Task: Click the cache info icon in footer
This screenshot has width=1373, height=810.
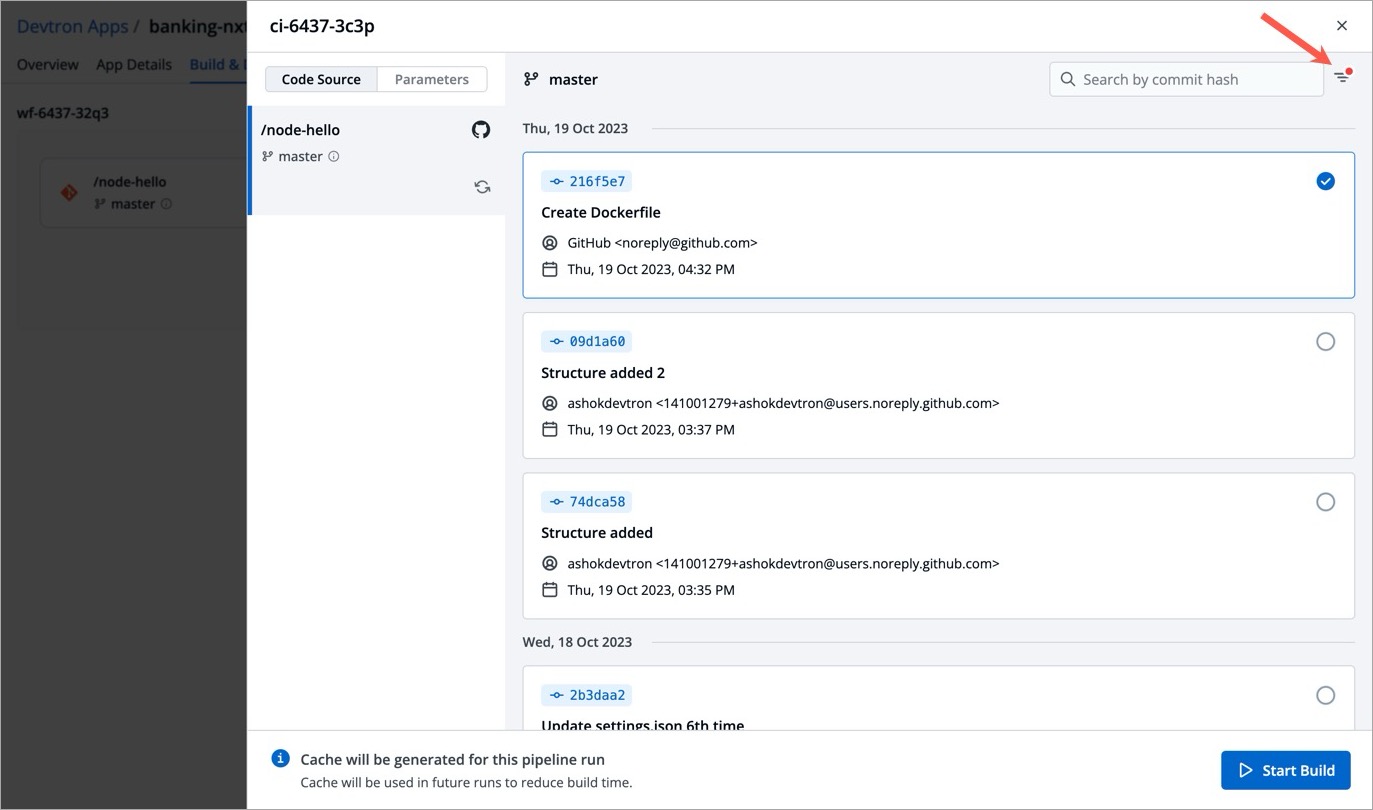Action: tap(281, 759)
